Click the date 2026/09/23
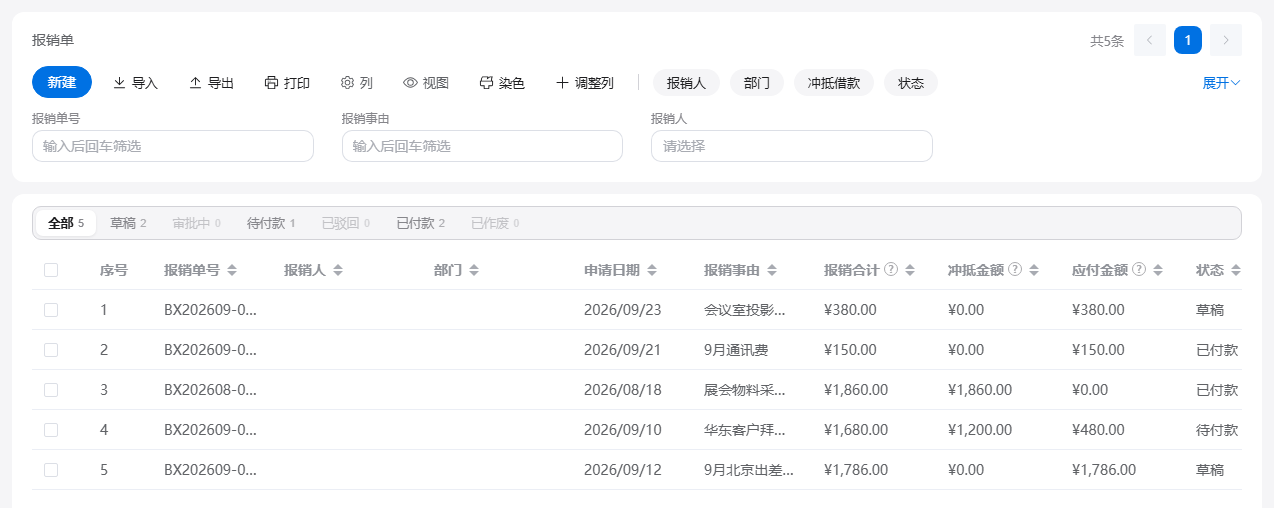1274x508 pixels. coord(623,310)
